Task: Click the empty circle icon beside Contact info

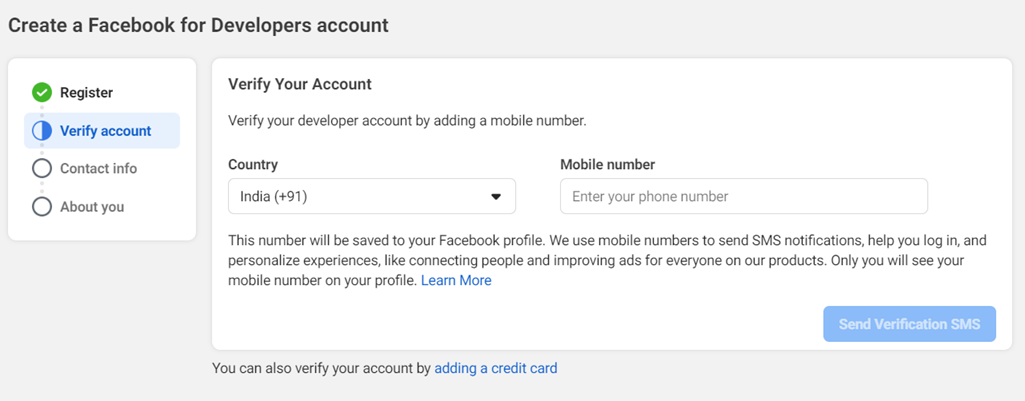Action: tap(41, 169)
